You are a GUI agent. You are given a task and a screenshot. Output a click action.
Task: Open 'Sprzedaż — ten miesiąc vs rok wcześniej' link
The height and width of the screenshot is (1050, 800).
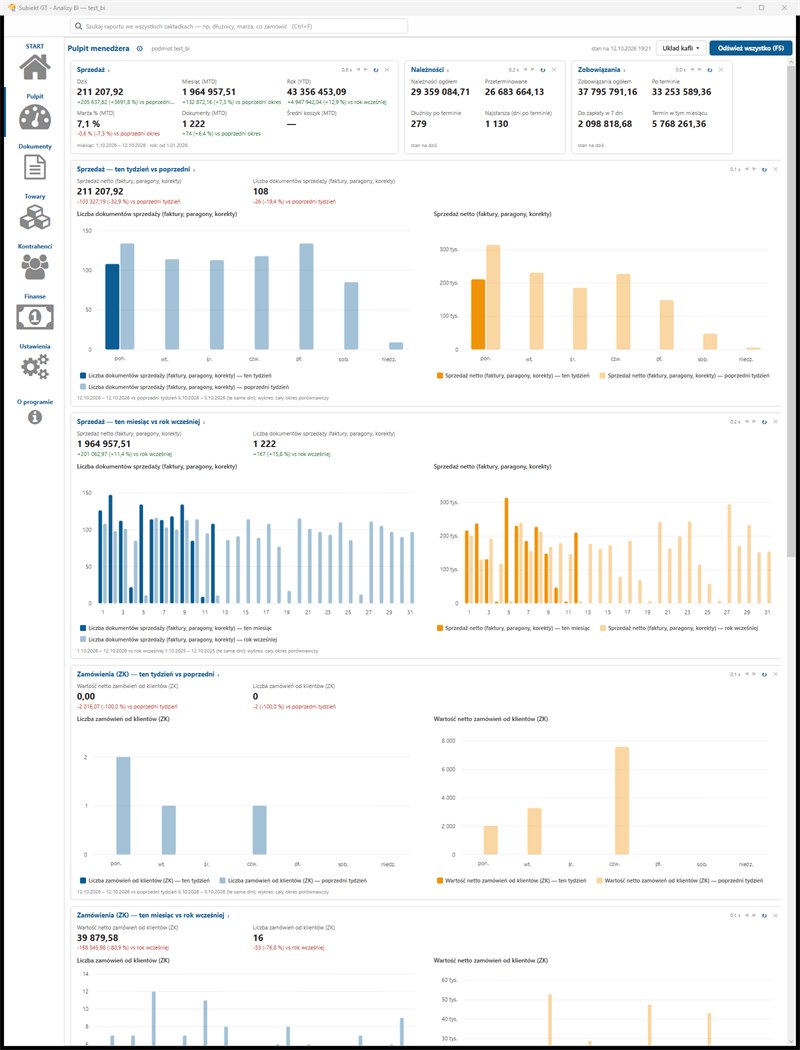139,422
